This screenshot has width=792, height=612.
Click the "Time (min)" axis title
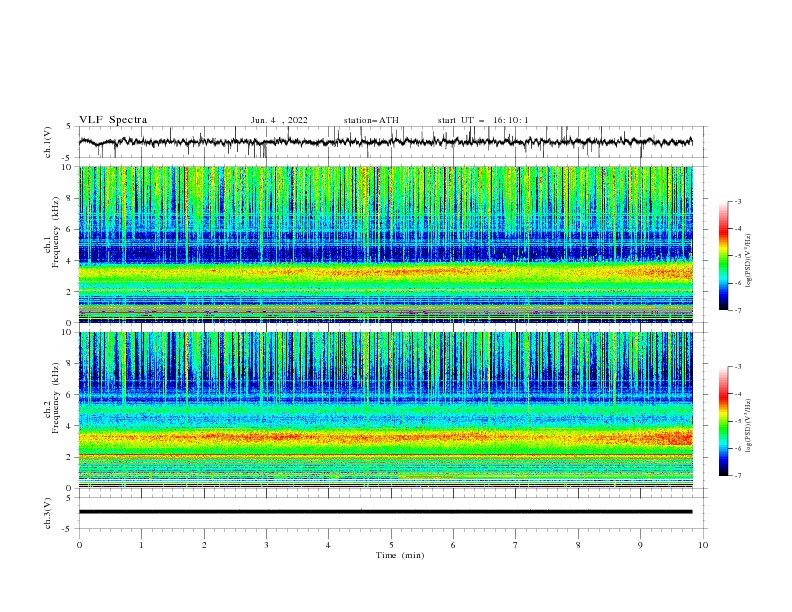click(x=400, y=555)
